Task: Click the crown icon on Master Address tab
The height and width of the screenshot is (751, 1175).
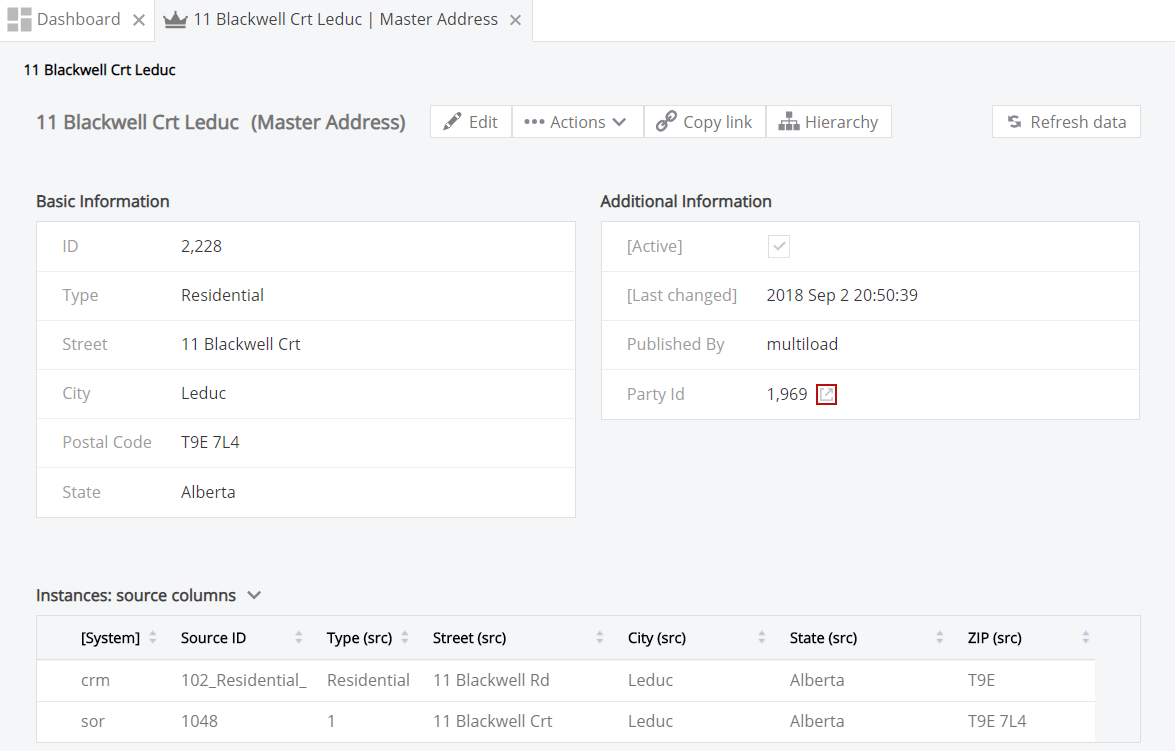Action: tap(175, 20)
